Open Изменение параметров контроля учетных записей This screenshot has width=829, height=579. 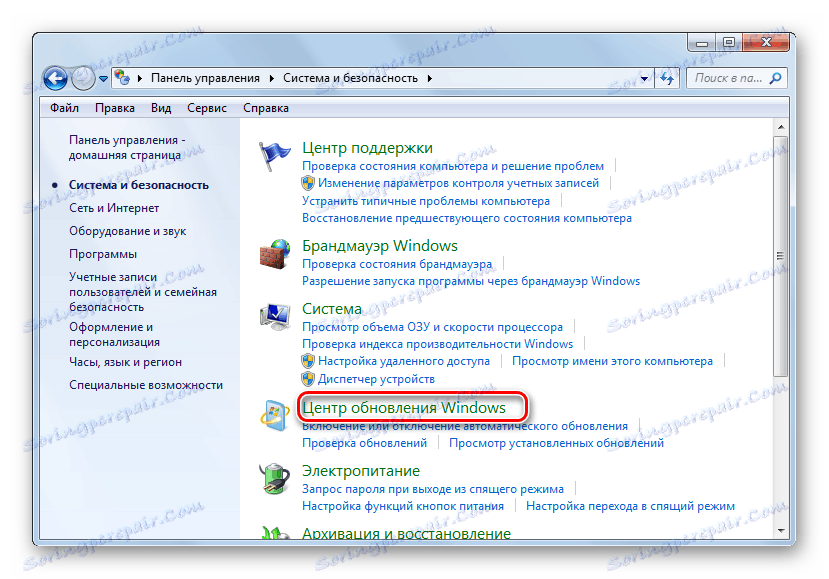point(458,183)
